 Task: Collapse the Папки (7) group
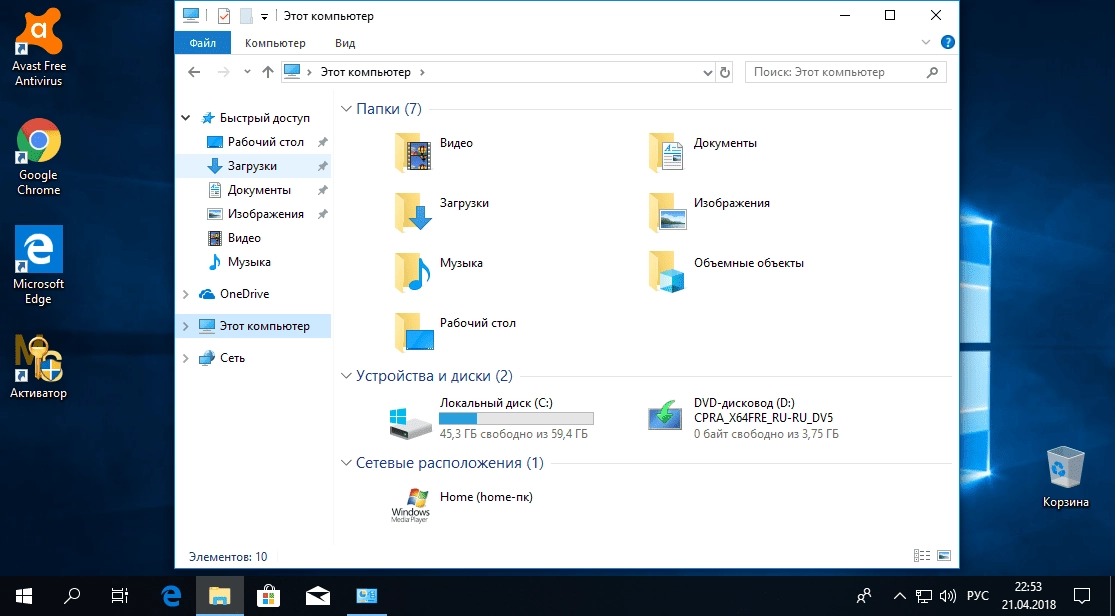346,109
